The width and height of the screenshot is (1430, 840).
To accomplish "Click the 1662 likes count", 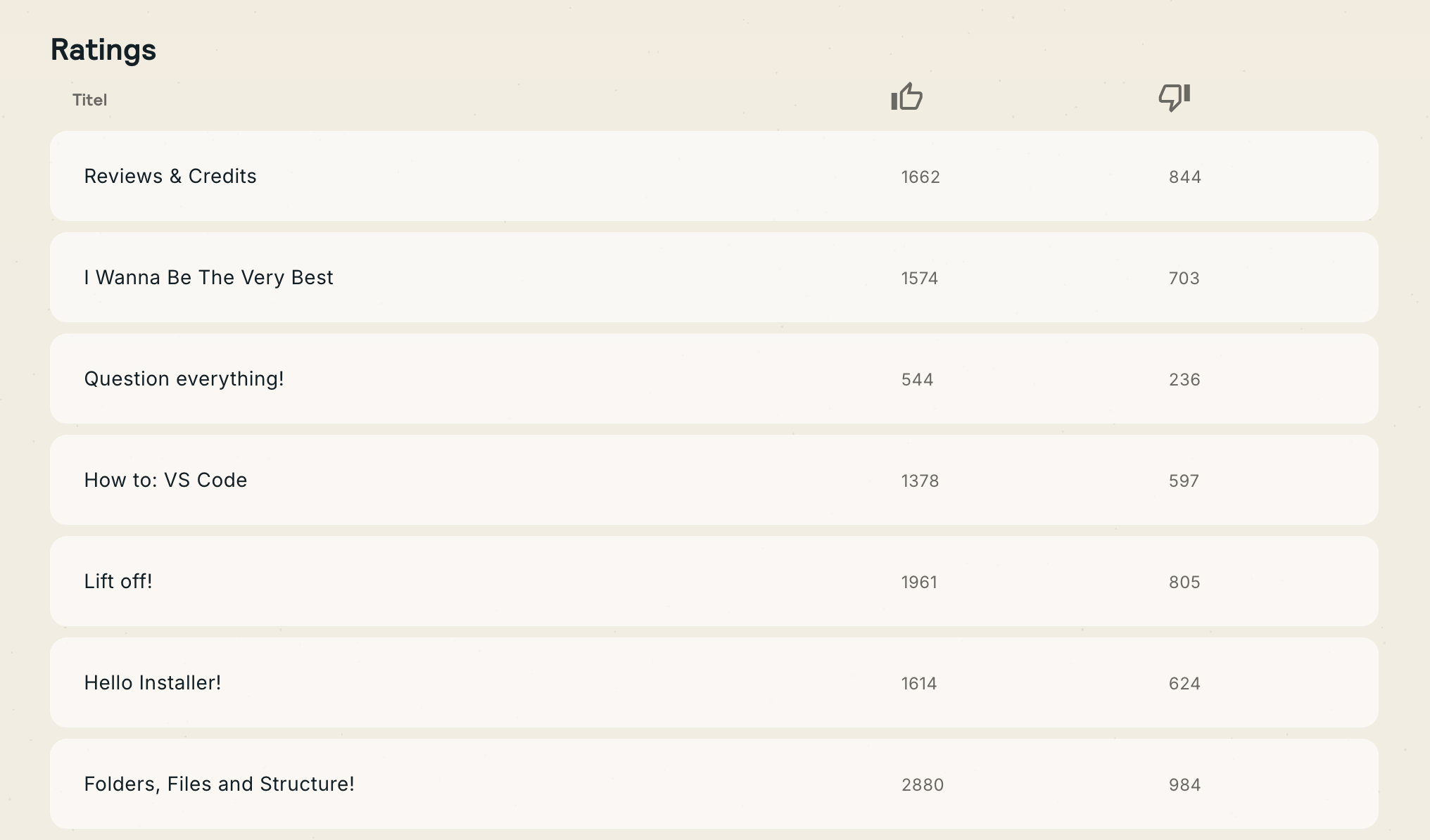I will click(920, 177).
